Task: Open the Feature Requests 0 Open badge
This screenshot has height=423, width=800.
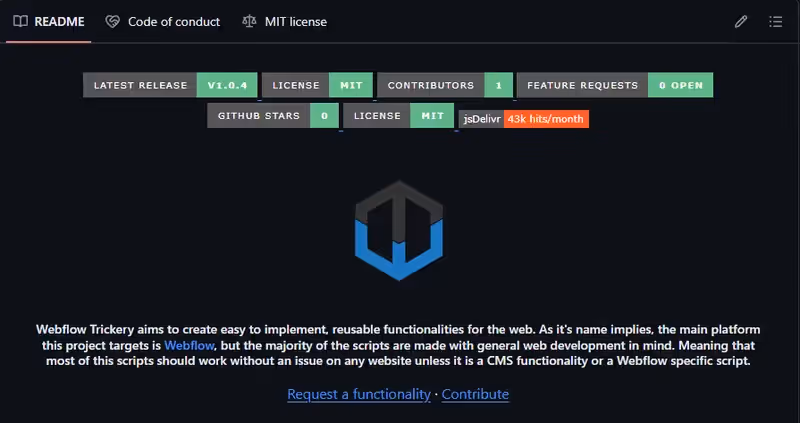Action: 615,85
